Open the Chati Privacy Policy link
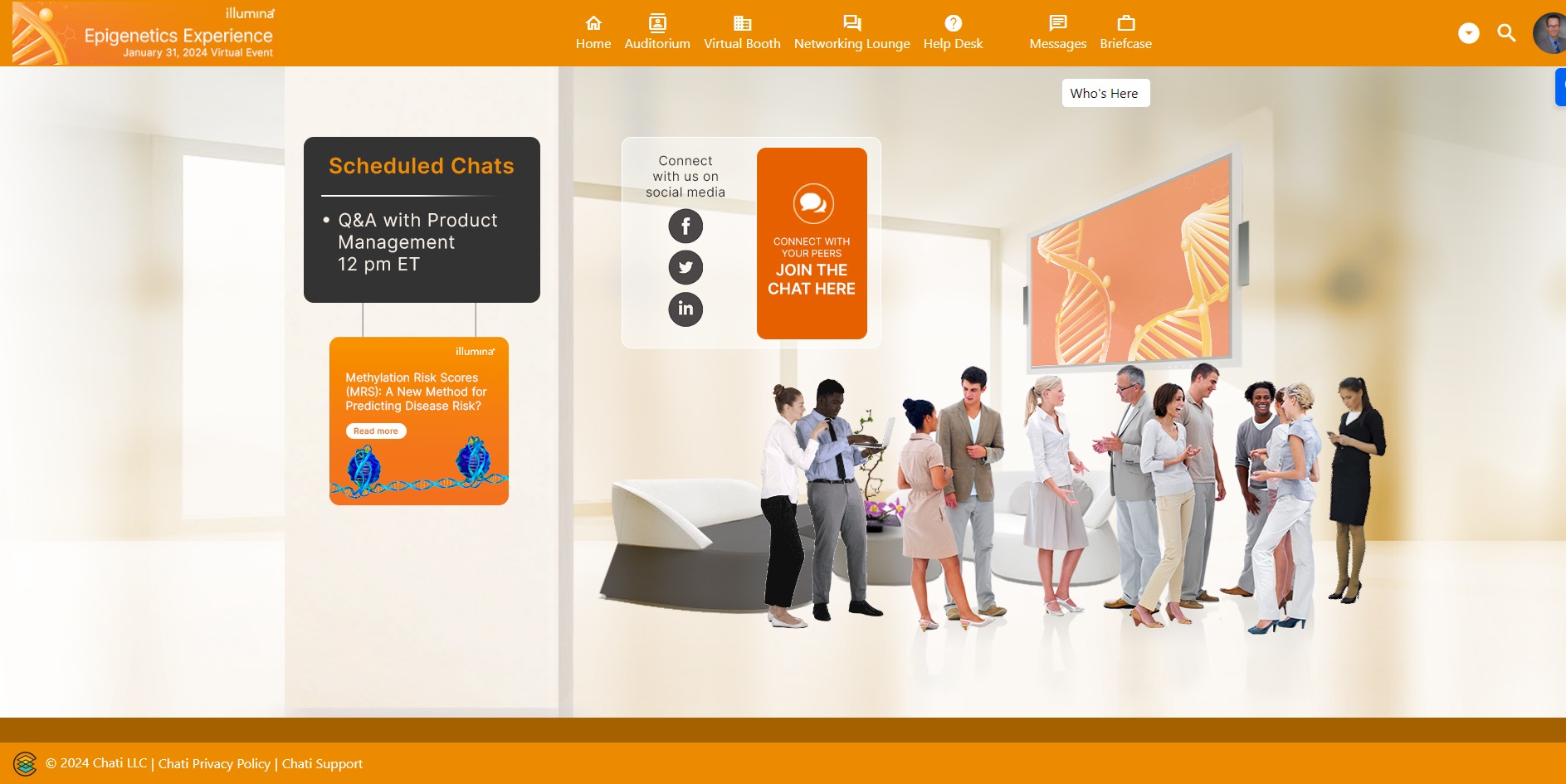This screenshot has height=784, width=1566. pos(214,764)
